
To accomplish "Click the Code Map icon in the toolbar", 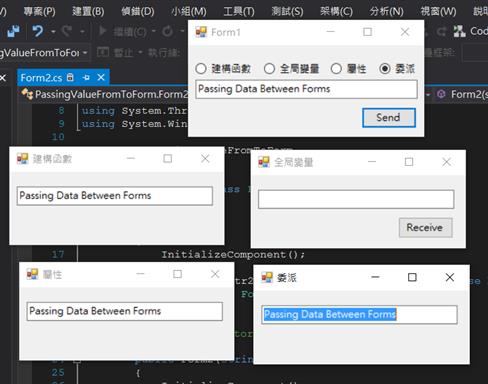I will click(459, 31).
